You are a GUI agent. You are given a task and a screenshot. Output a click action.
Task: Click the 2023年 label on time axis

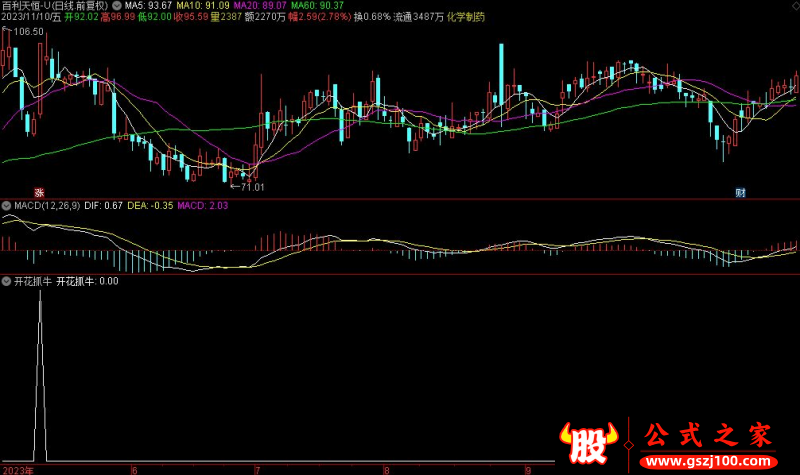click(x=16, y=468)
